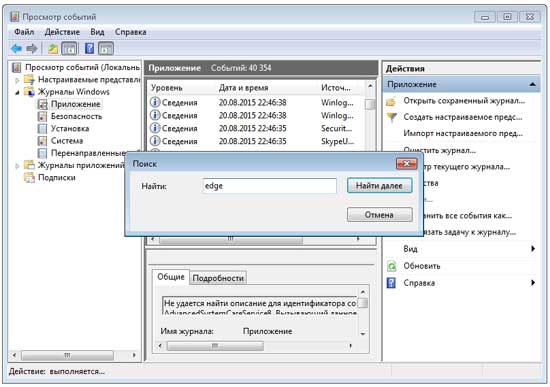Image resolution: width=550 pixels, height=387 pixels.
Task: Sort by the Источ... column header
Action: click(x=336, y=88)
